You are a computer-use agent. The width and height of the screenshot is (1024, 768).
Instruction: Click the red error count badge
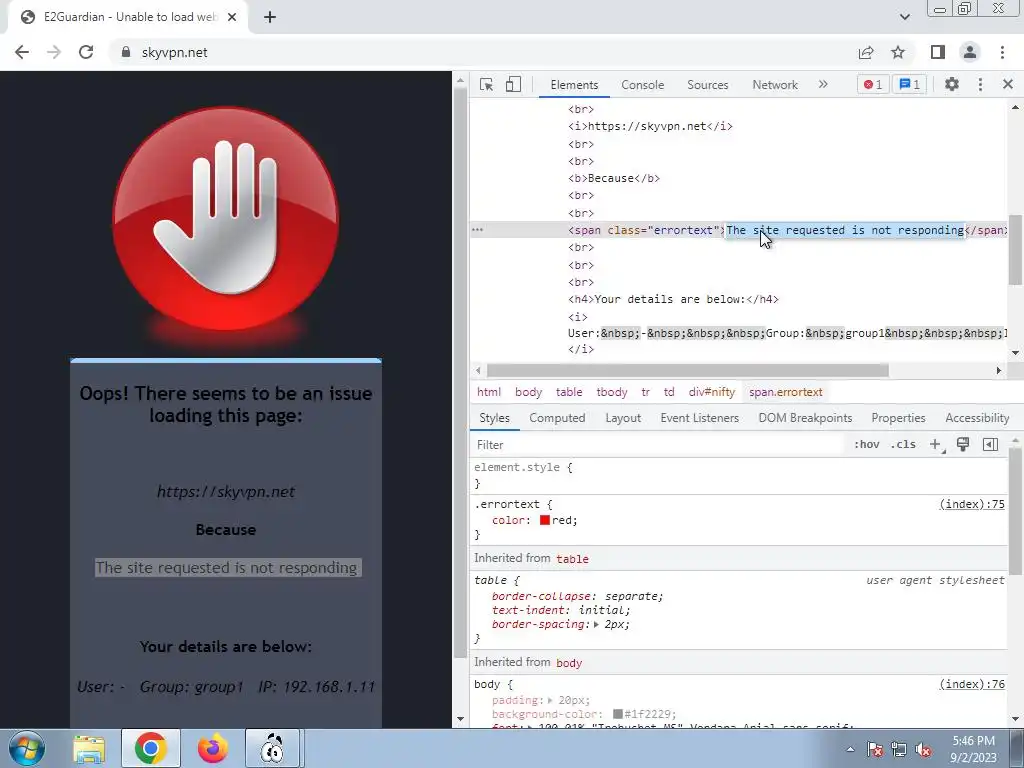(872, 84)
